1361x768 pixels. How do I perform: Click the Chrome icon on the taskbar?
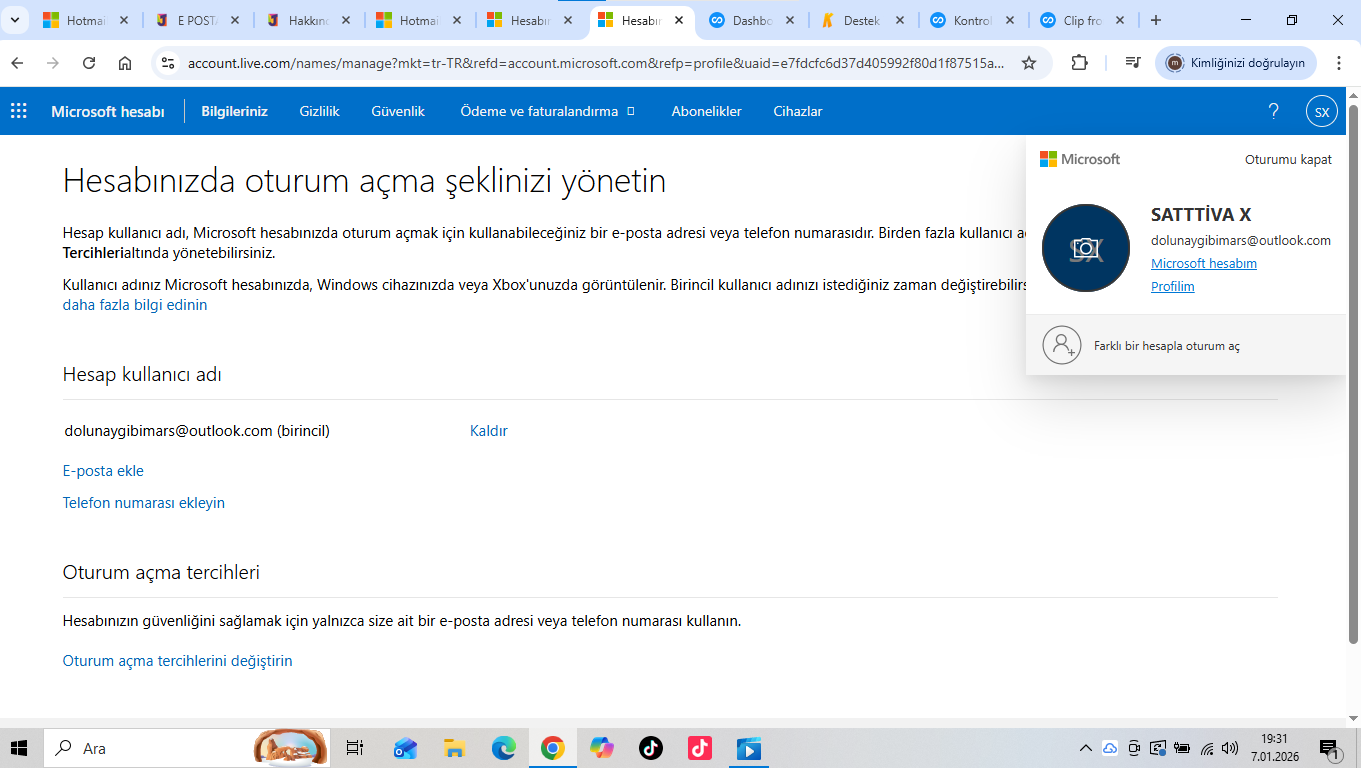coord(553,748)
